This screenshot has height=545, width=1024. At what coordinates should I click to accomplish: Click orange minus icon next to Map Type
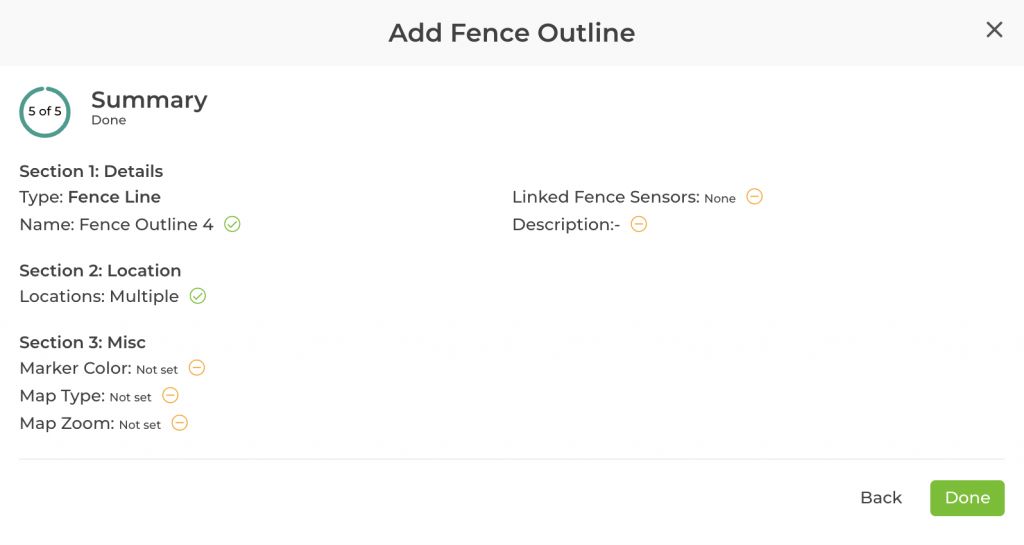pyautogui.click(x=171, y=396)
